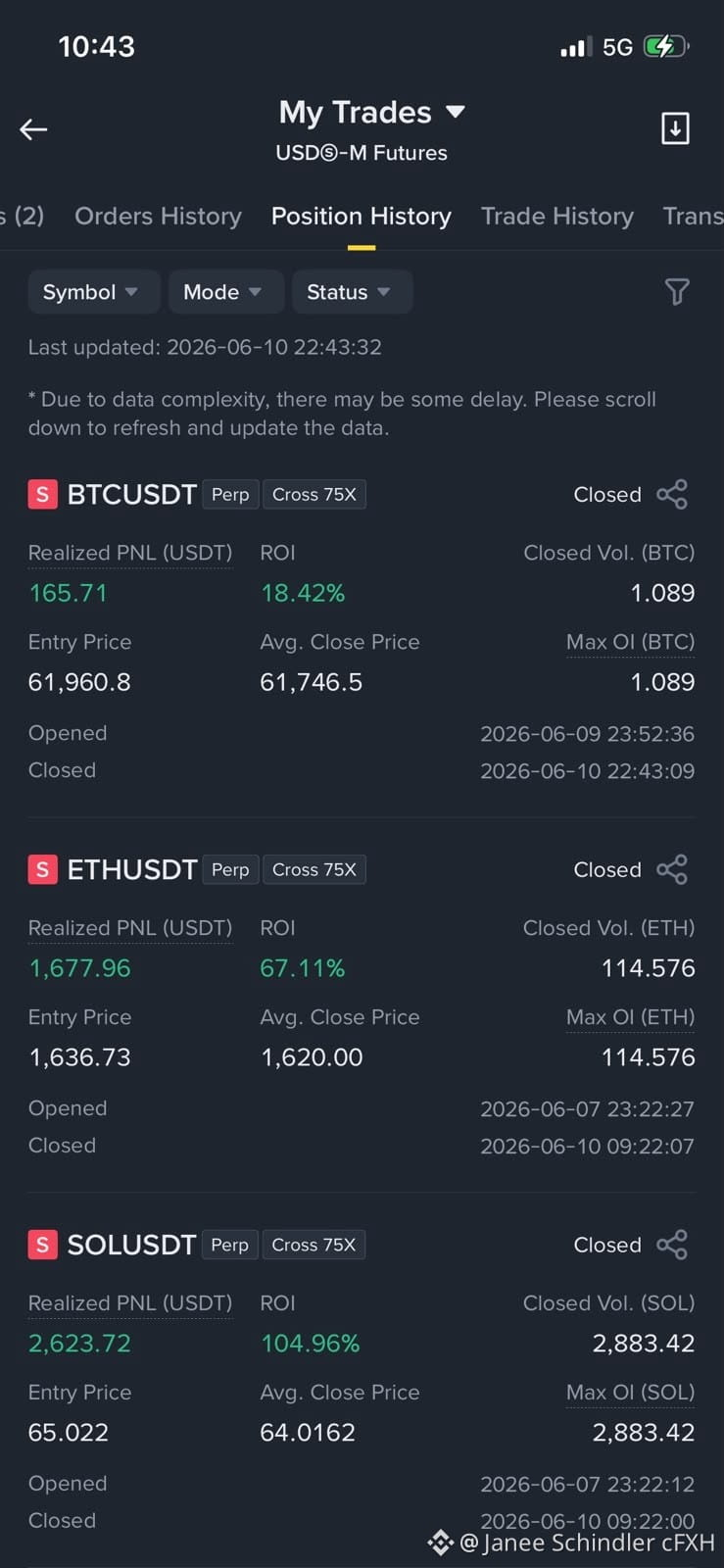
Task: Share the SOLUSDT closed position
Action: point(672,1245)
